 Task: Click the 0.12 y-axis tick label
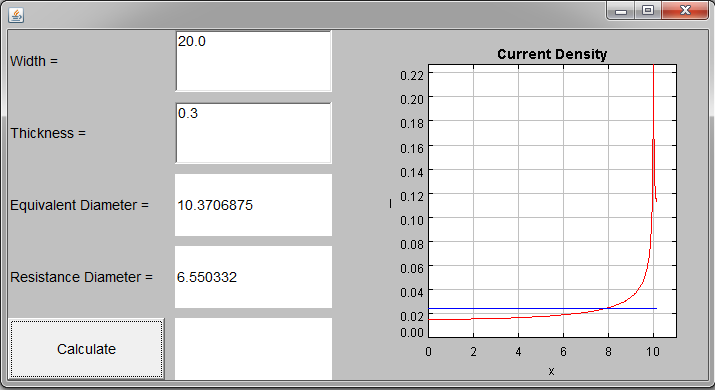click(x=412, y=196)
